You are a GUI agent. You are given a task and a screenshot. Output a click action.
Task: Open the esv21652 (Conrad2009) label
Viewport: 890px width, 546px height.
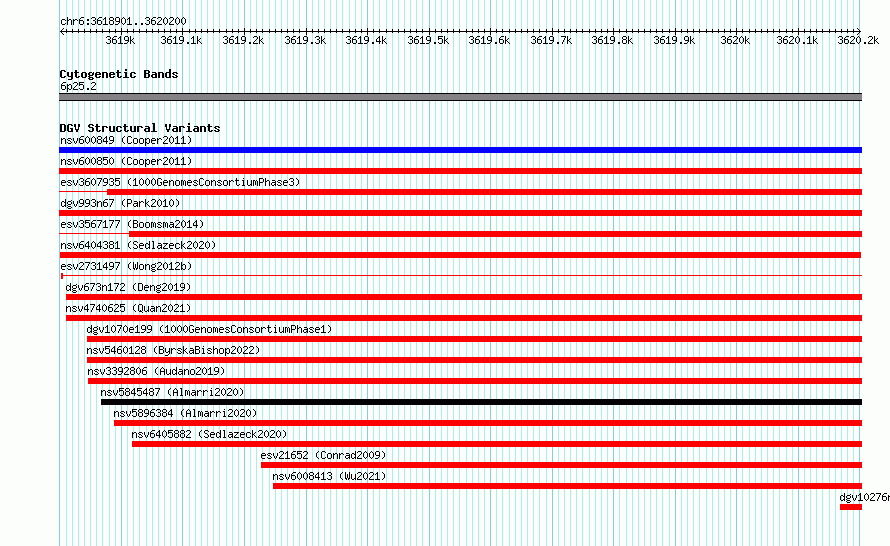[324, 455]
